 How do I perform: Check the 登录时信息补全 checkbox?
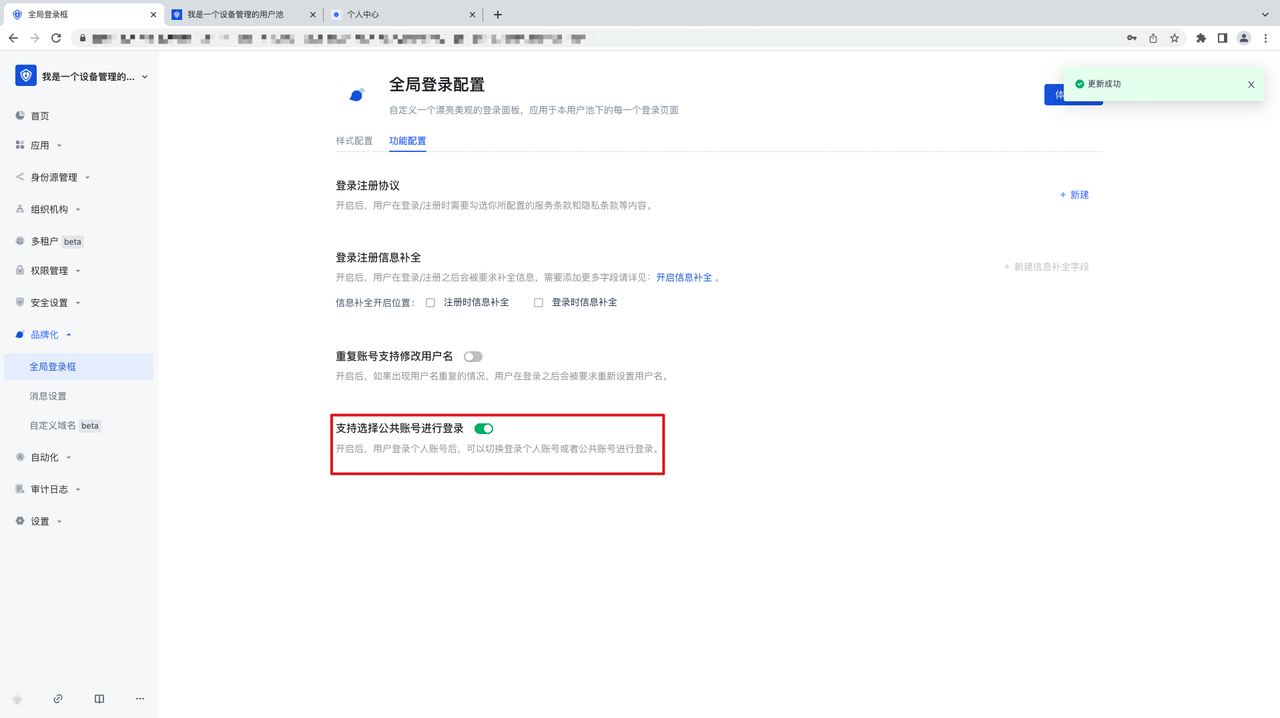pos(538,303)
